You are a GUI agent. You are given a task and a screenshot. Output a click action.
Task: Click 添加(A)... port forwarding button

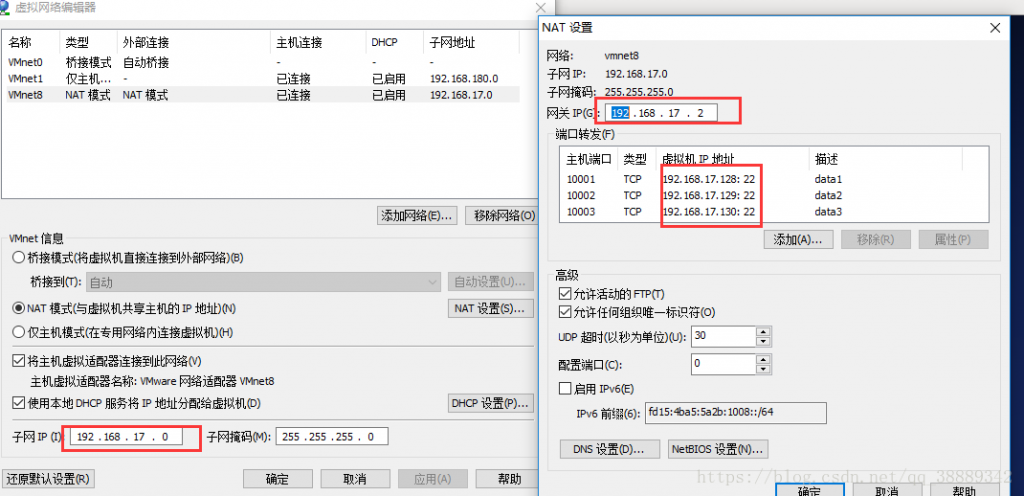pos(798,239)
